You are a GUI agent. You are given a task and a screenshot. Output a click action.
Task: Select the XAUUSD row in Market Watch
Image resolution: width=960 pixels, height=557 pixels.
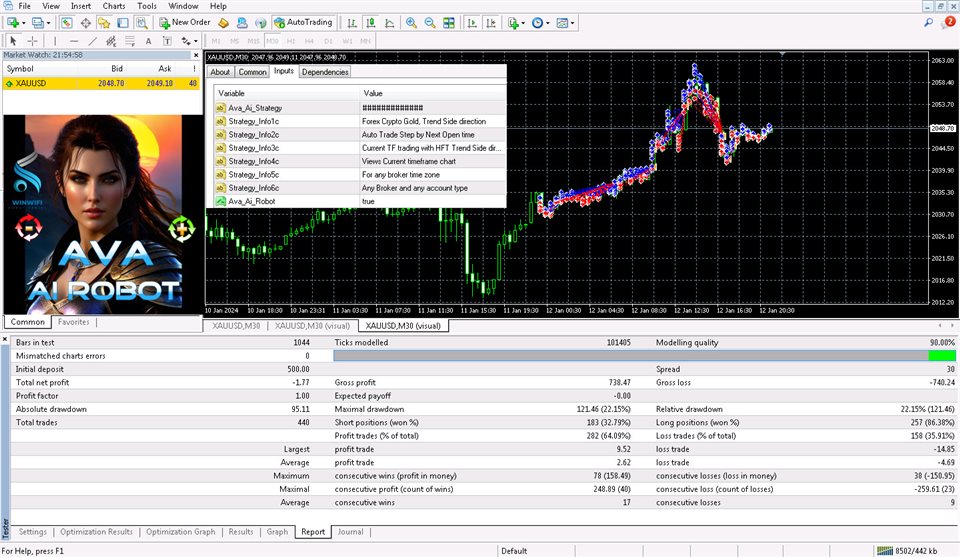102,83
